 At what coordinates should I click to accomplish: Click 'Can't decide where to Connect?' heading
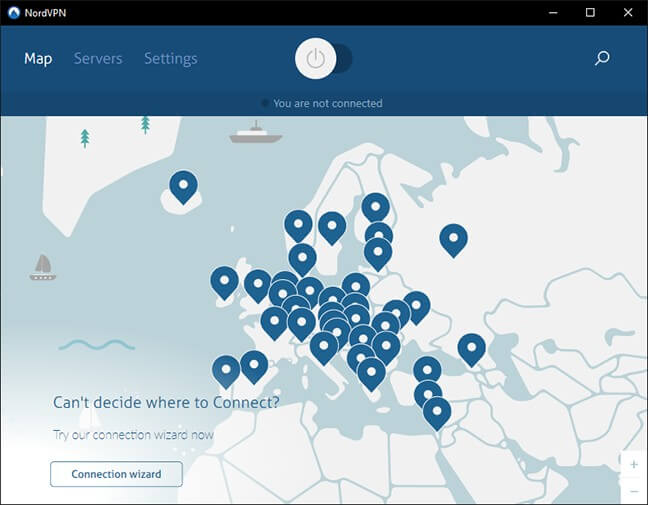point(166,402)
